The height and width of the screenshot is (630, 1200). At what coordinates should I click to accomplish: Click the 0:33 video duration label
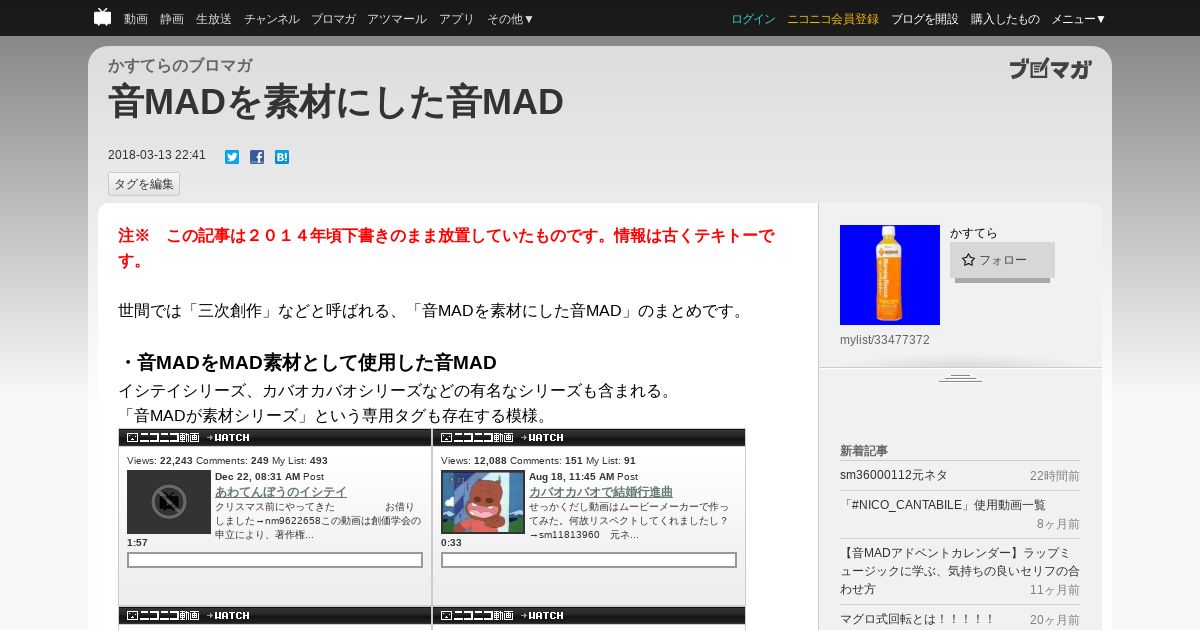pyautogui.click(x=451, y=542)
